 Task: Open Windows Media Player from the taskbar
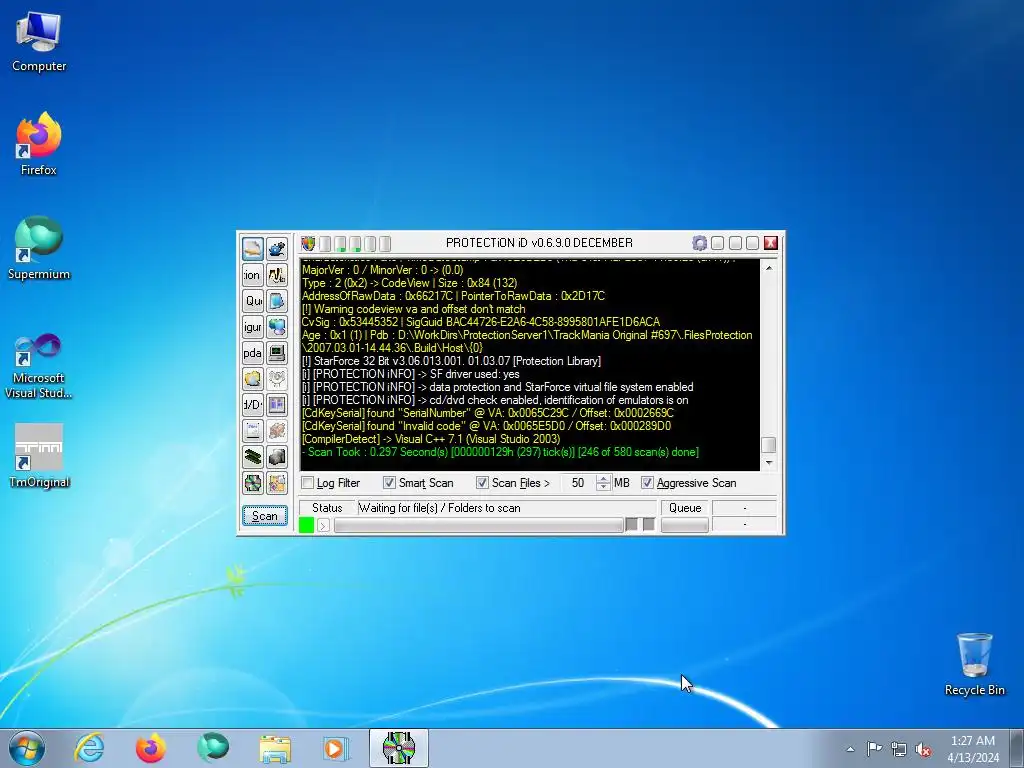pyautogui.click(x=336, y=748)
